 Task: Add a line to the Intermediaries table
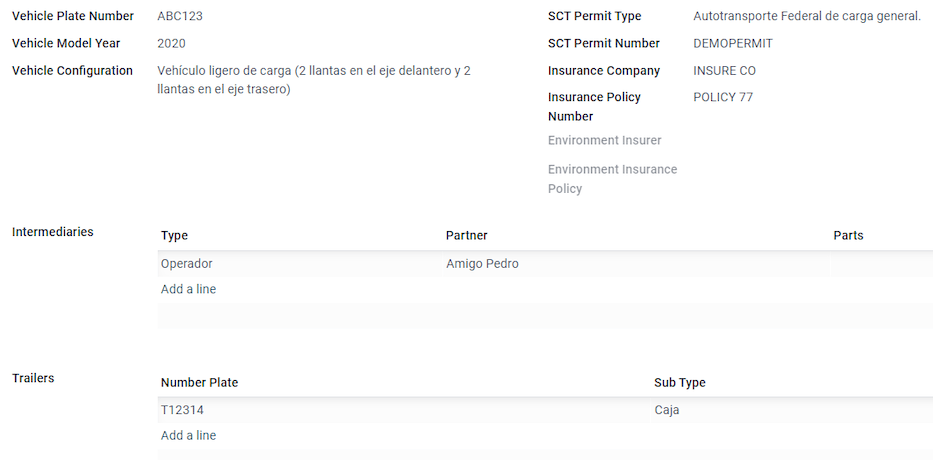[188, 289]
